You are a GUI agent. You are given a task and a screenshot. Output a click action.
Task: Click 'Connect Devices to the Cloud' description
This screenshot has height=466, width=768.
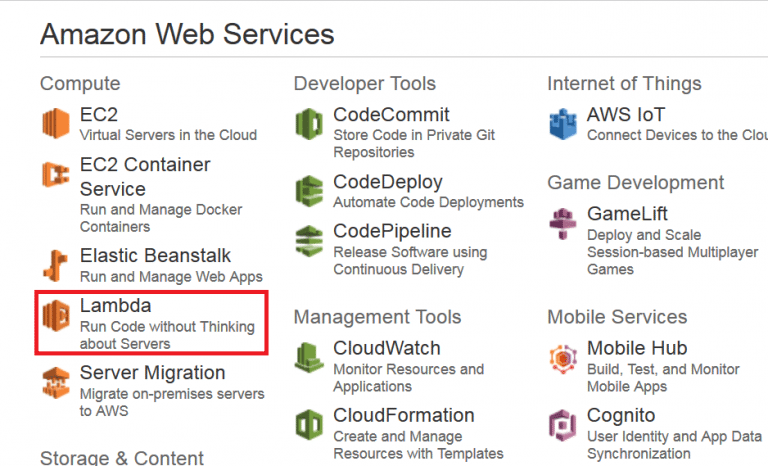point(677,135)
